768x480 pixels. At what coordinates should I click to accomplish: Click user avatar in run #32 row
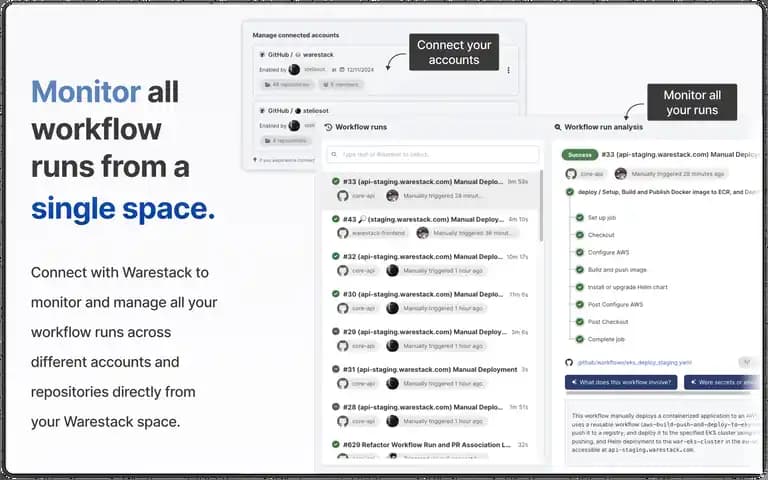pos(392,270)
